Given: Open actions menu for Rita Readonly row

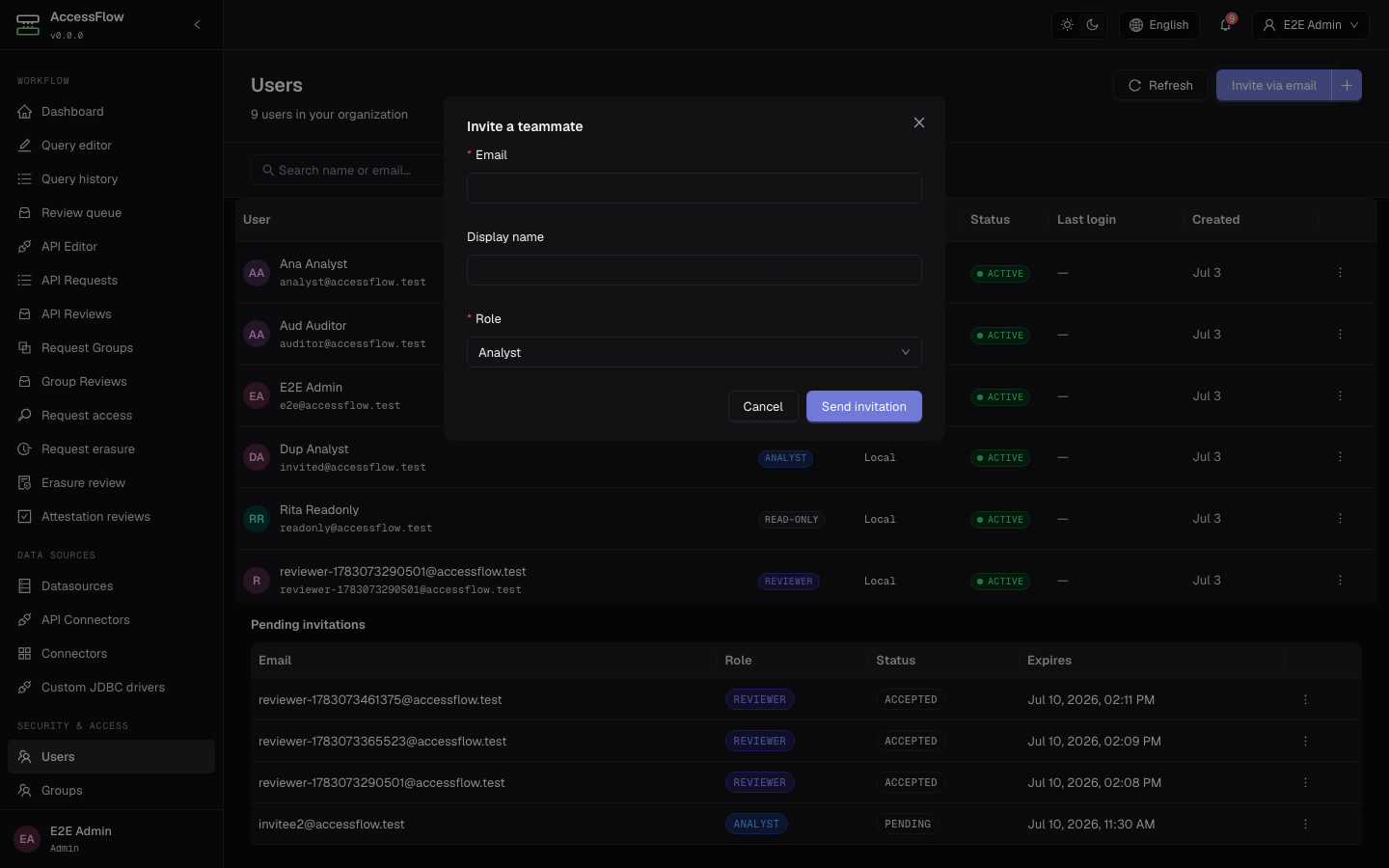Looking at the screenshot, I should tap(1340, 519).
